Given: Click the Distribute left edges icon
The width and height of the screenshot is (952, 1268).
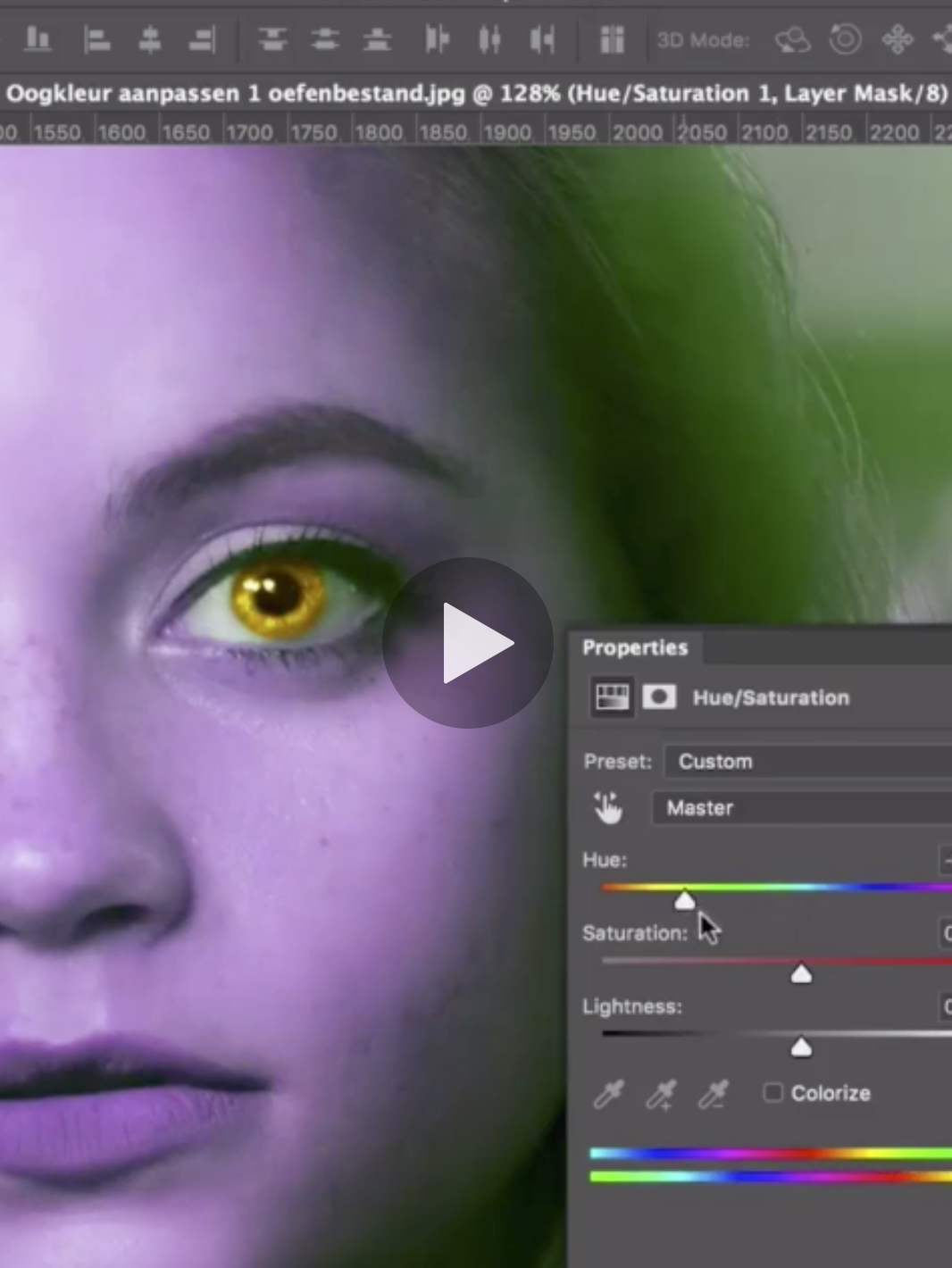Looking at the screenshot, I should point(437,39).
